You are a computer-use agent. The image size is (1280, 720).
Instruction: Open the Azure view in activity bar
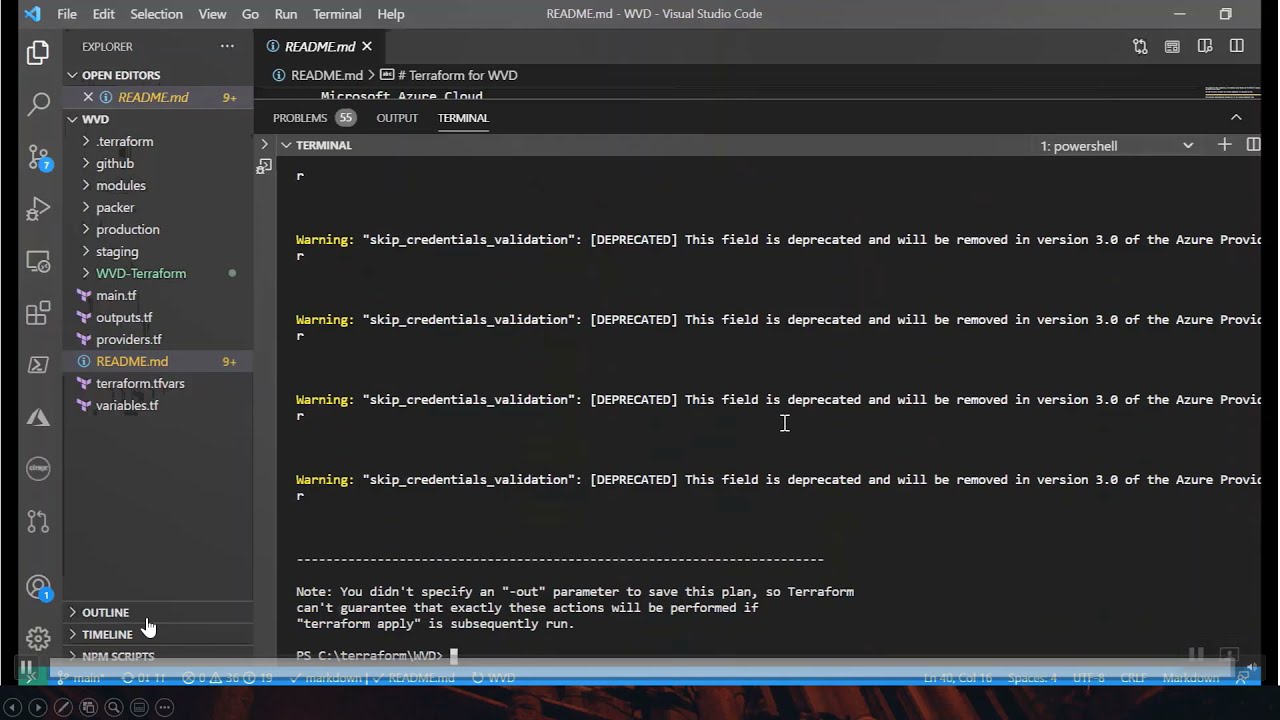point(38,417)
